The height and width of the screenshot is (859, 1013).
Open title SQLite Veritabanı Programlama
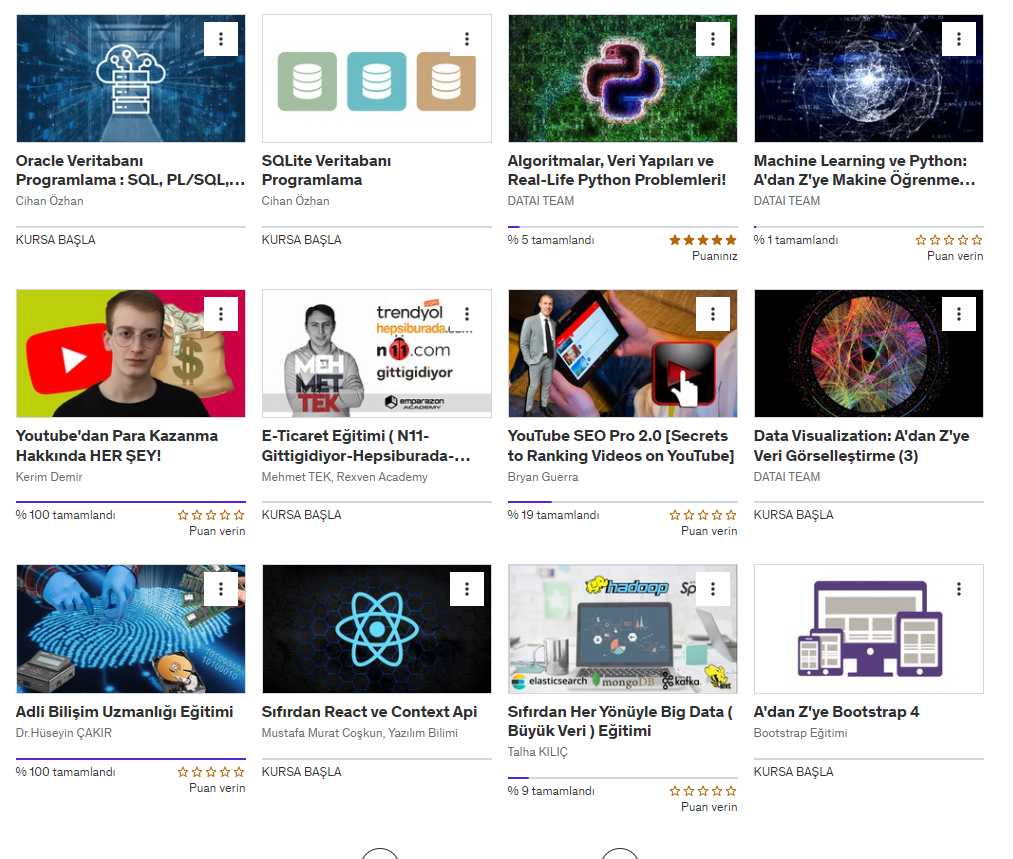[326, 171]
